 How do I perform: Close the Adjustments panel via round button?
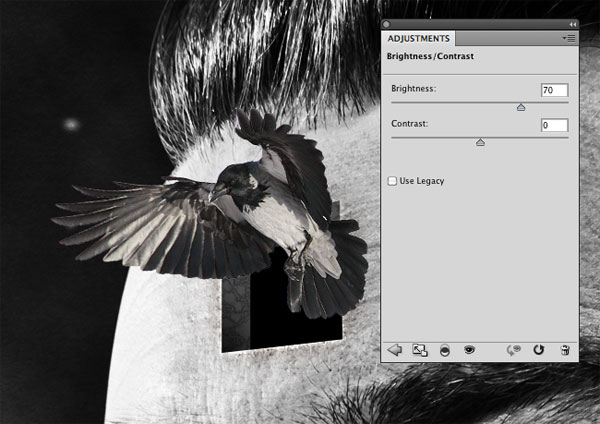click(x=386, y=24)
